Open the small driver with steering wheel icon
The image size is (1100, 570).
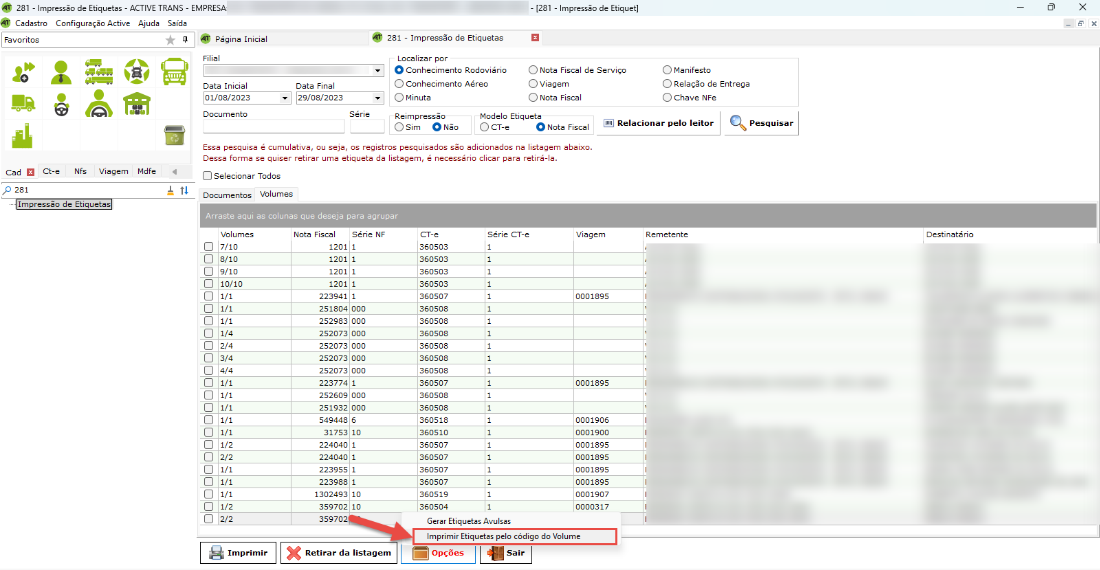tap(61, 104)
